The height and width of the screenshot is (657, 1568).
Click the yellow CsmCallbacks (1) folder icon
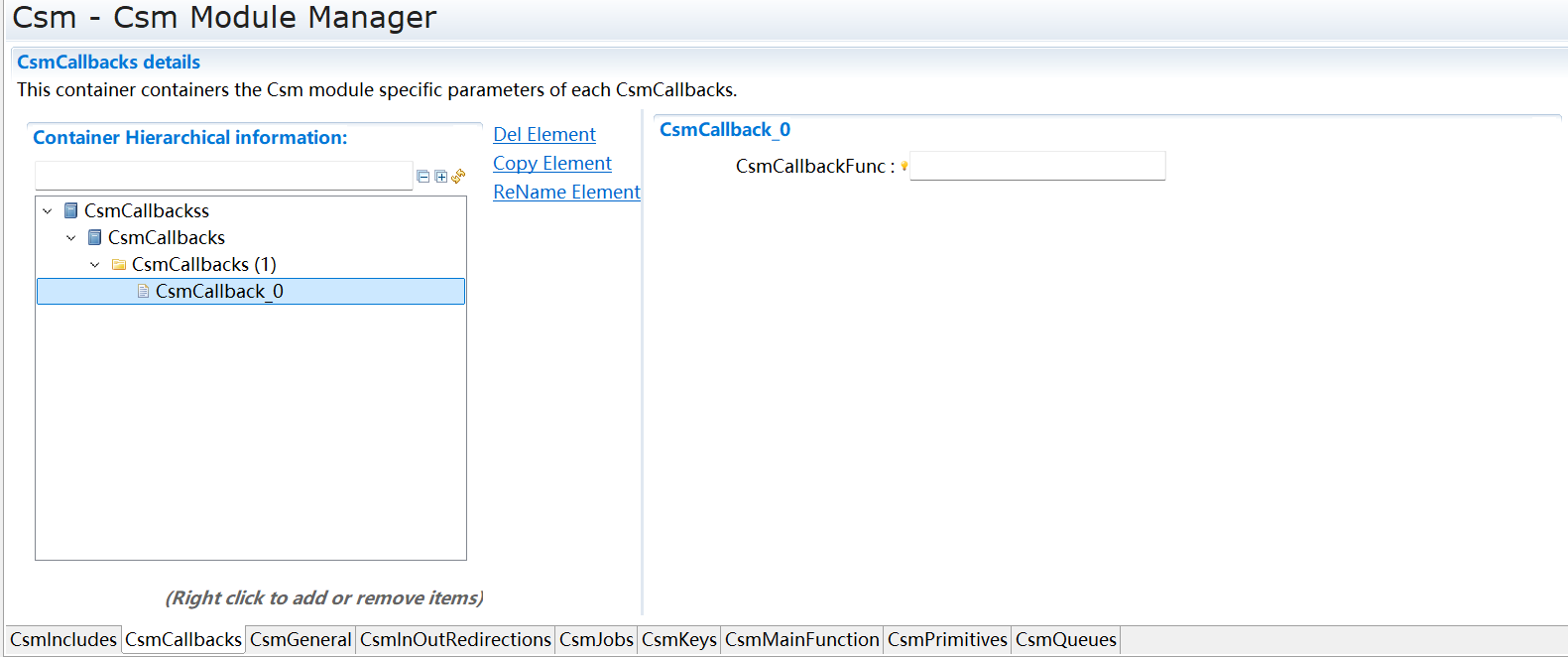point(119,265)
